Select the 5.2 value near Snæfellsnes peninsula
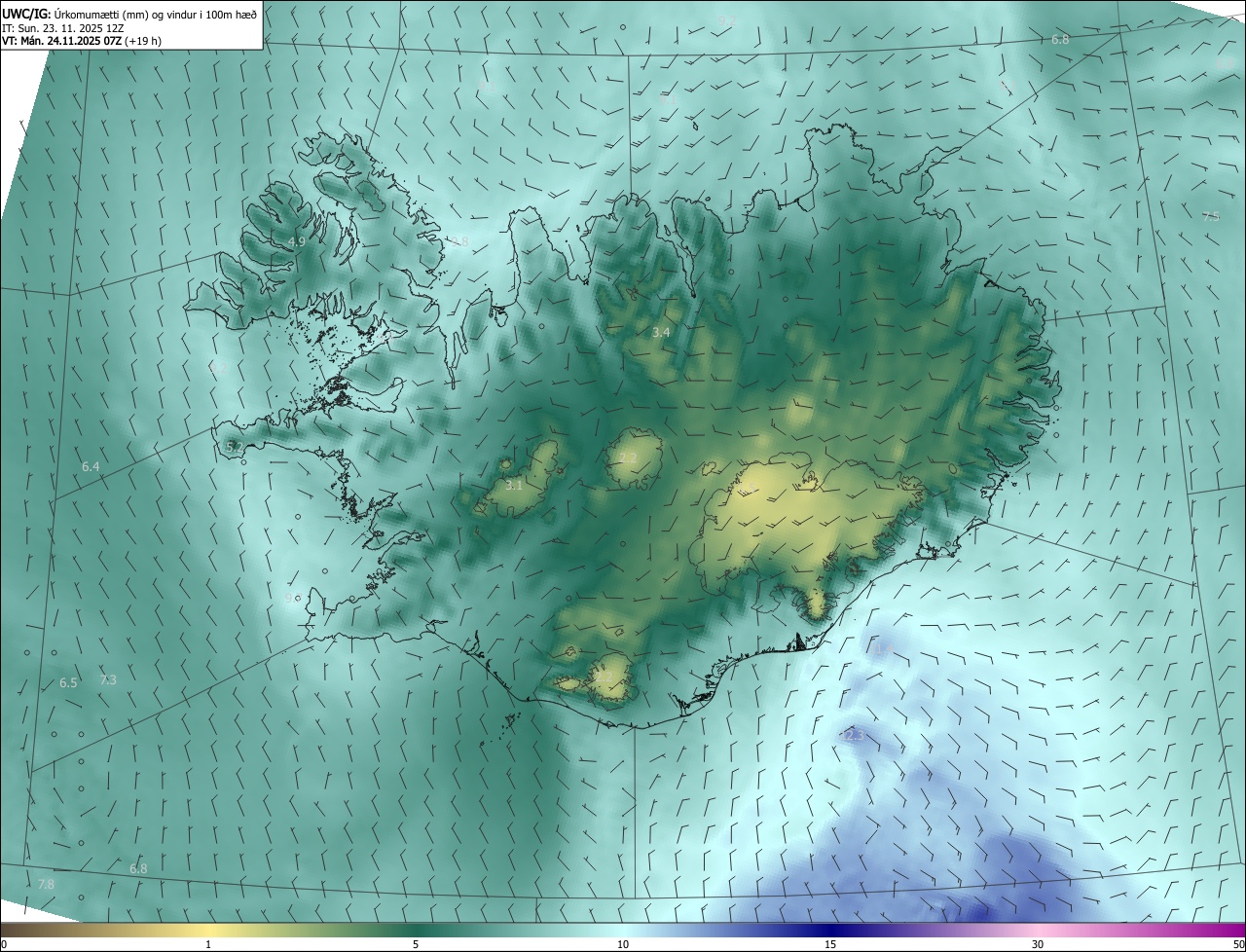 tap(235, 447)
